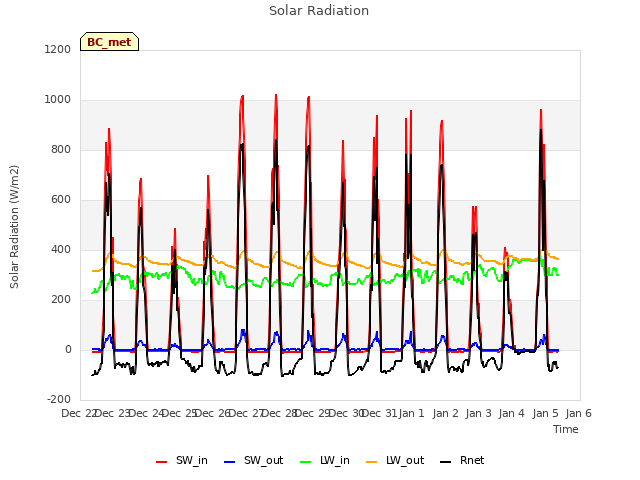Click the Dec 25 SW_in peak

[x=175, y=230]
